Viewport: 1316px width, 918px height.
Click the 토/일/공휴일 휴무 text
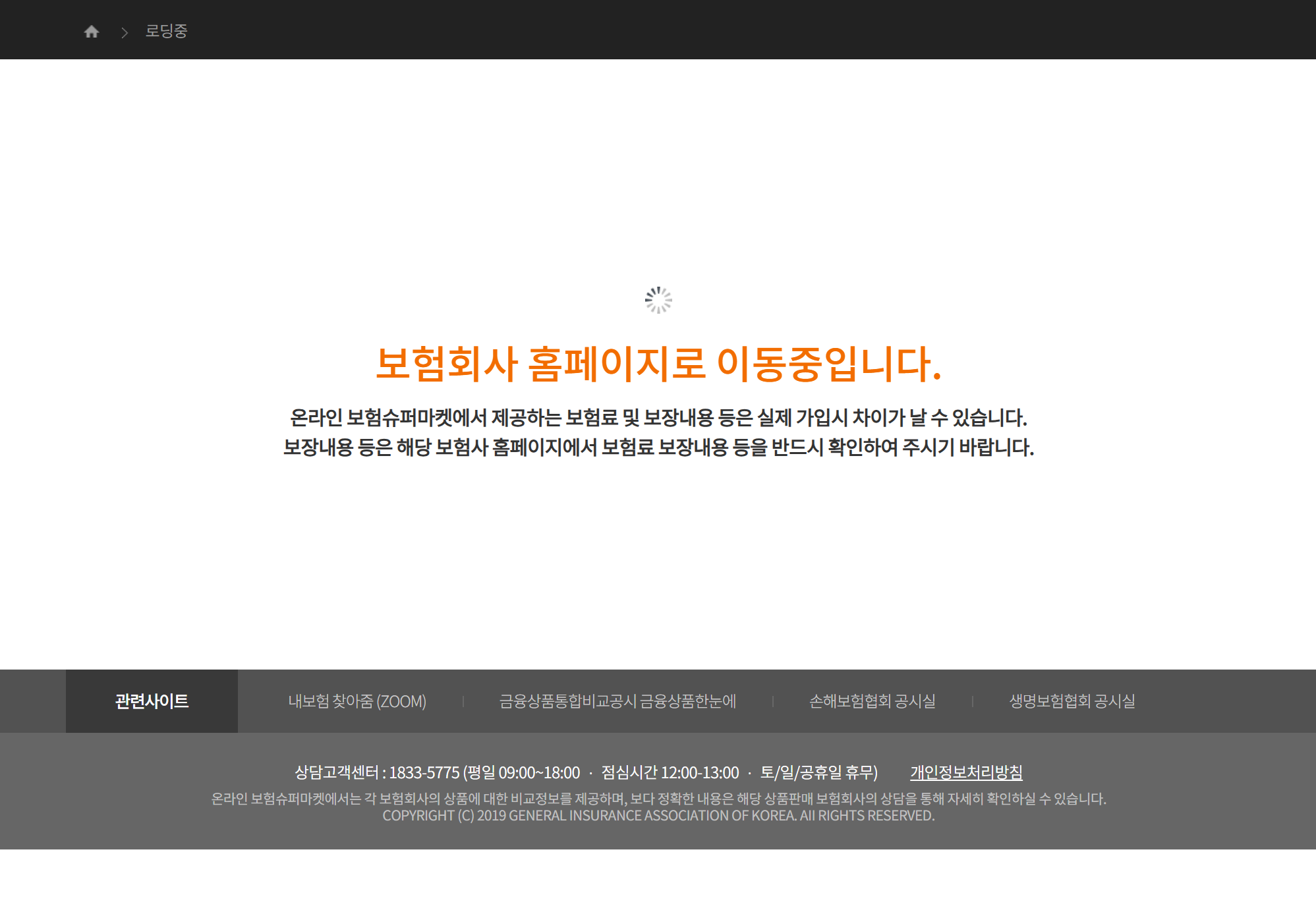pos(818,772)
